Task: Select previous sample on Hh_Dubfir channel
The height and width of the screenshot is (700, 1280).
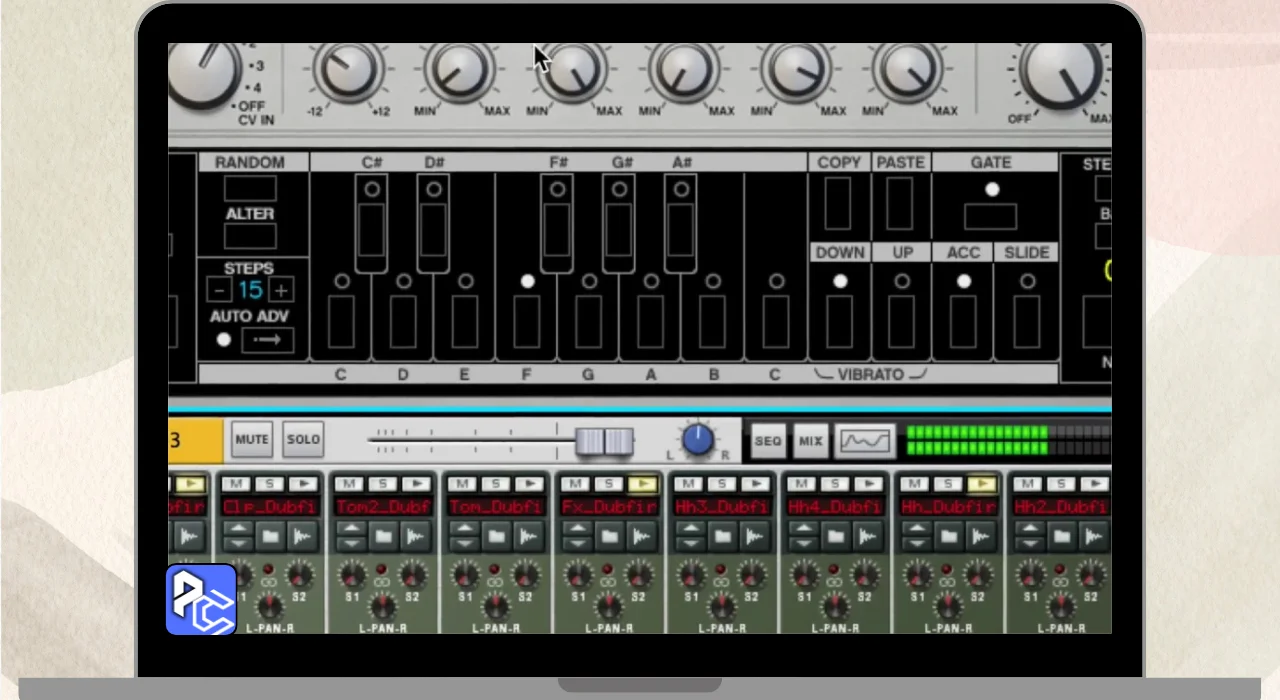Action: [915, 531]
